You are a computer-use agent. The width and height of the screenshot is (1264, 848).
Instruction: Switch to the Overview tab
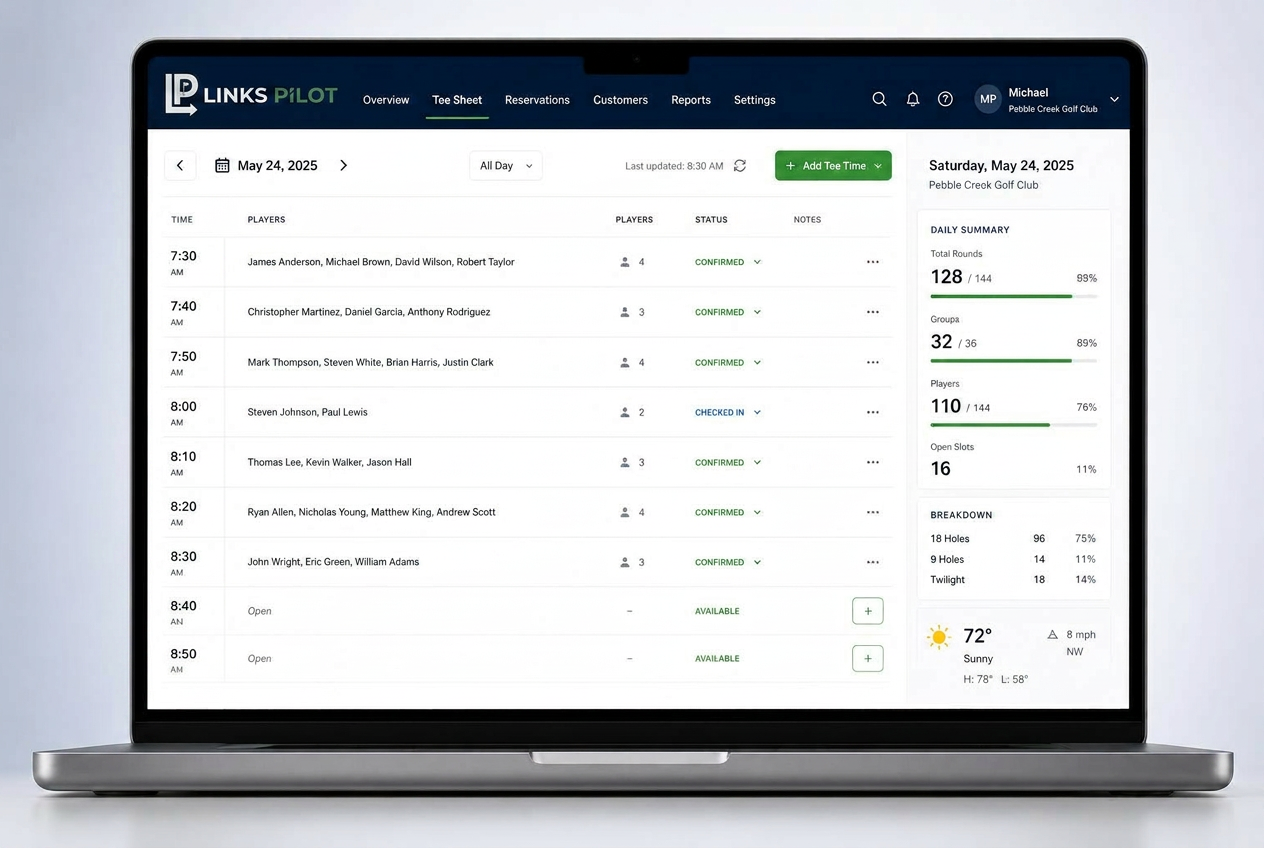(386, 100)
